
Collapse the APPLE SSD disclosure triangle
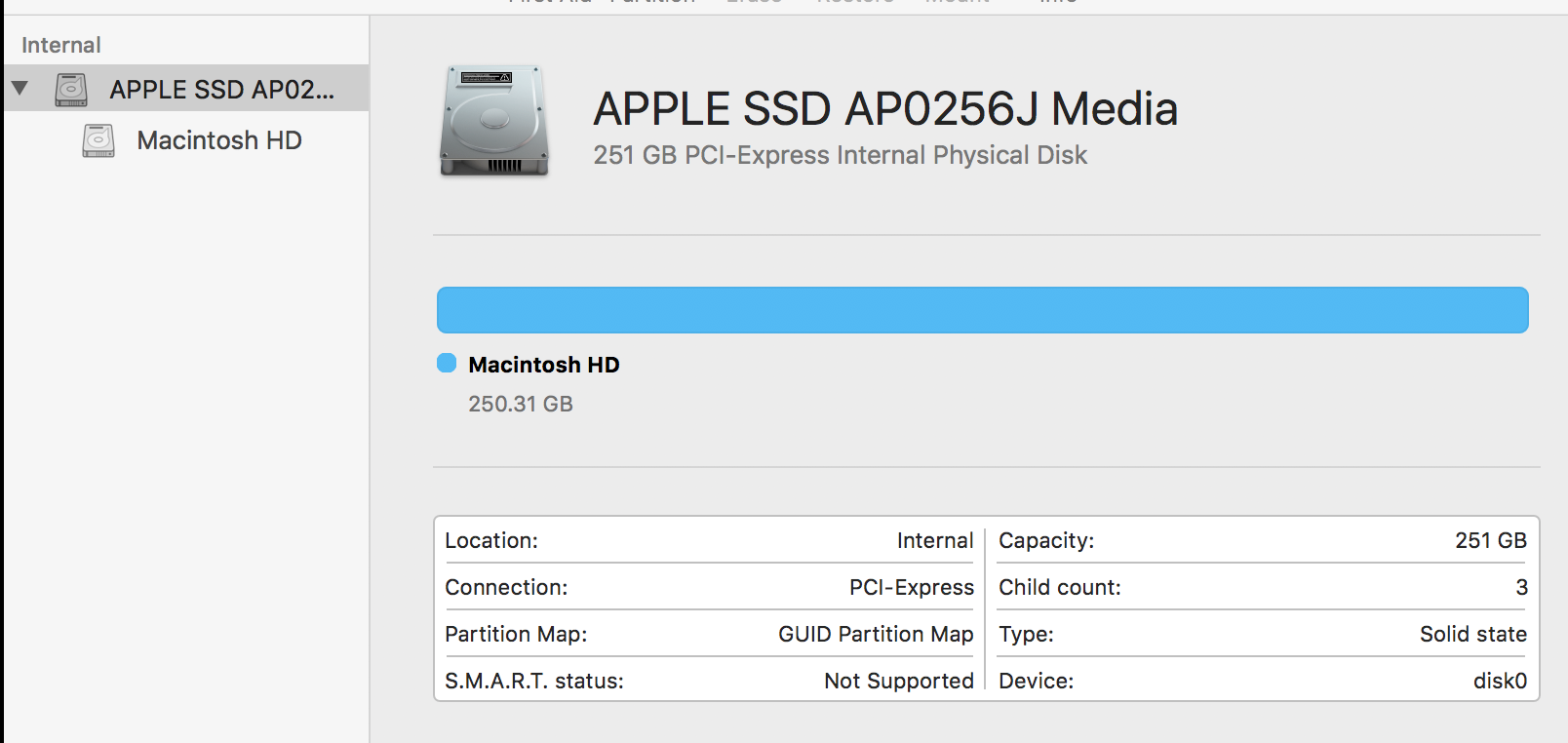coord(20,89)
